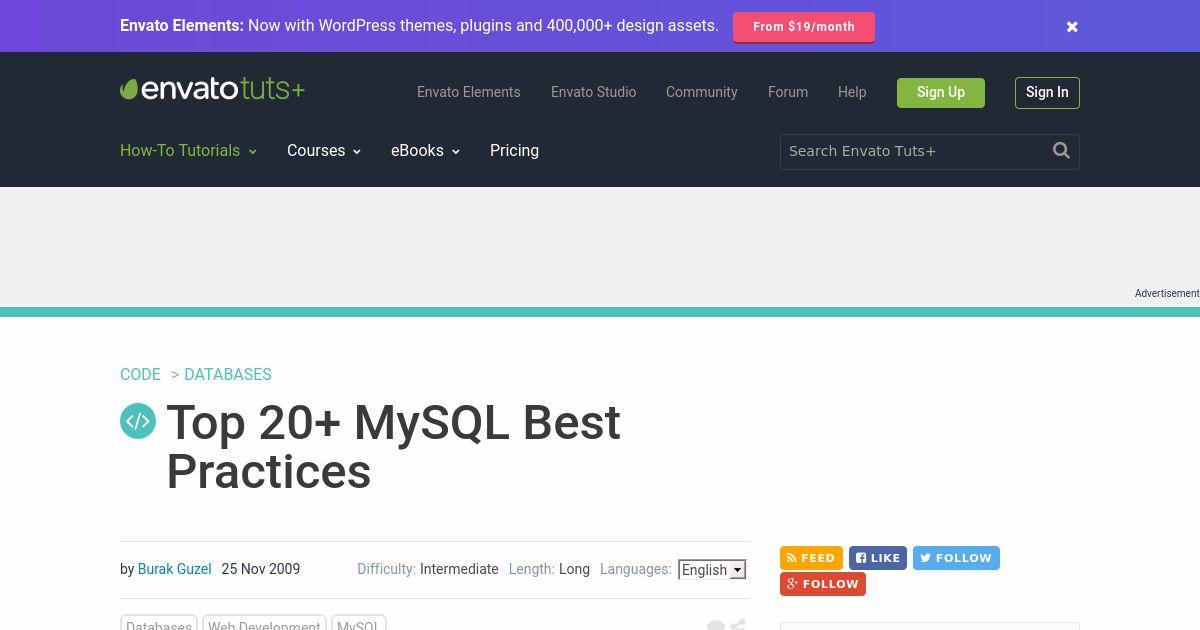Open the Languages English dropdown
The width and height of the screenshot is (1200, 630).
712,570
